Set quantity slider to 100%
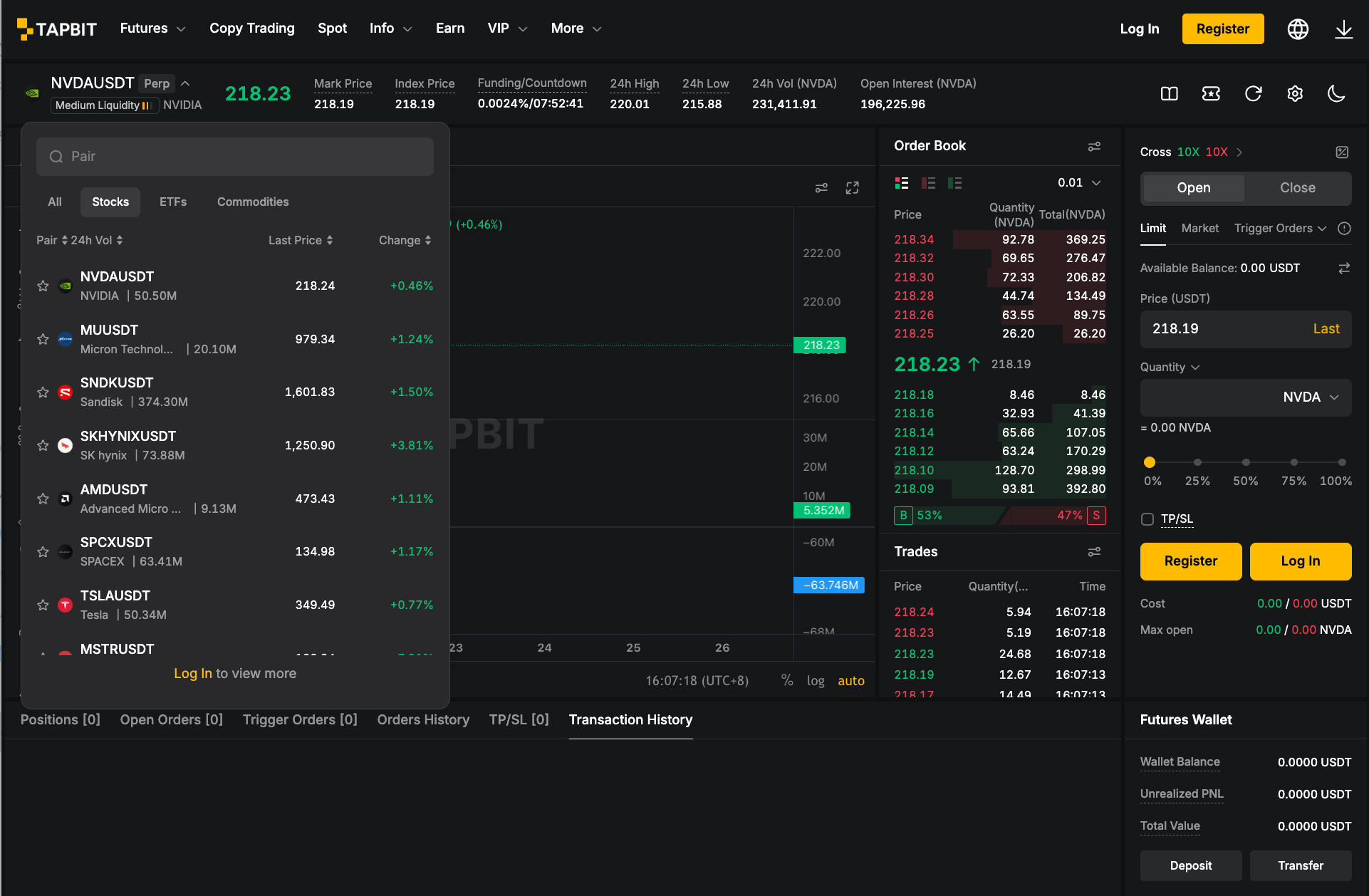 coord(1342,463)
